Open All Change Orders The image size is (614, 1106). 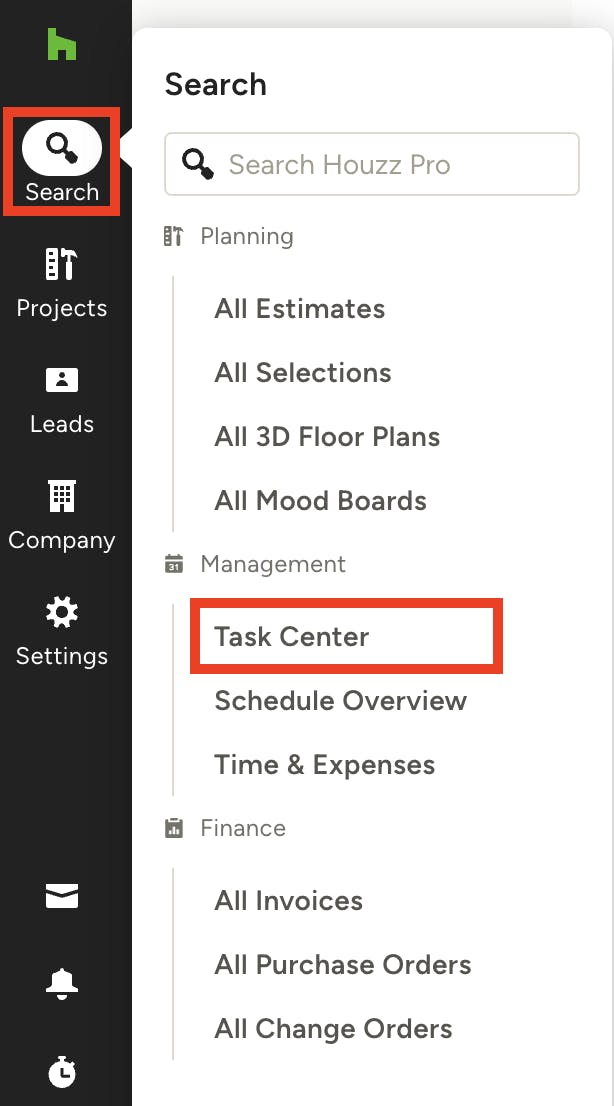(x=333, y=1028)
